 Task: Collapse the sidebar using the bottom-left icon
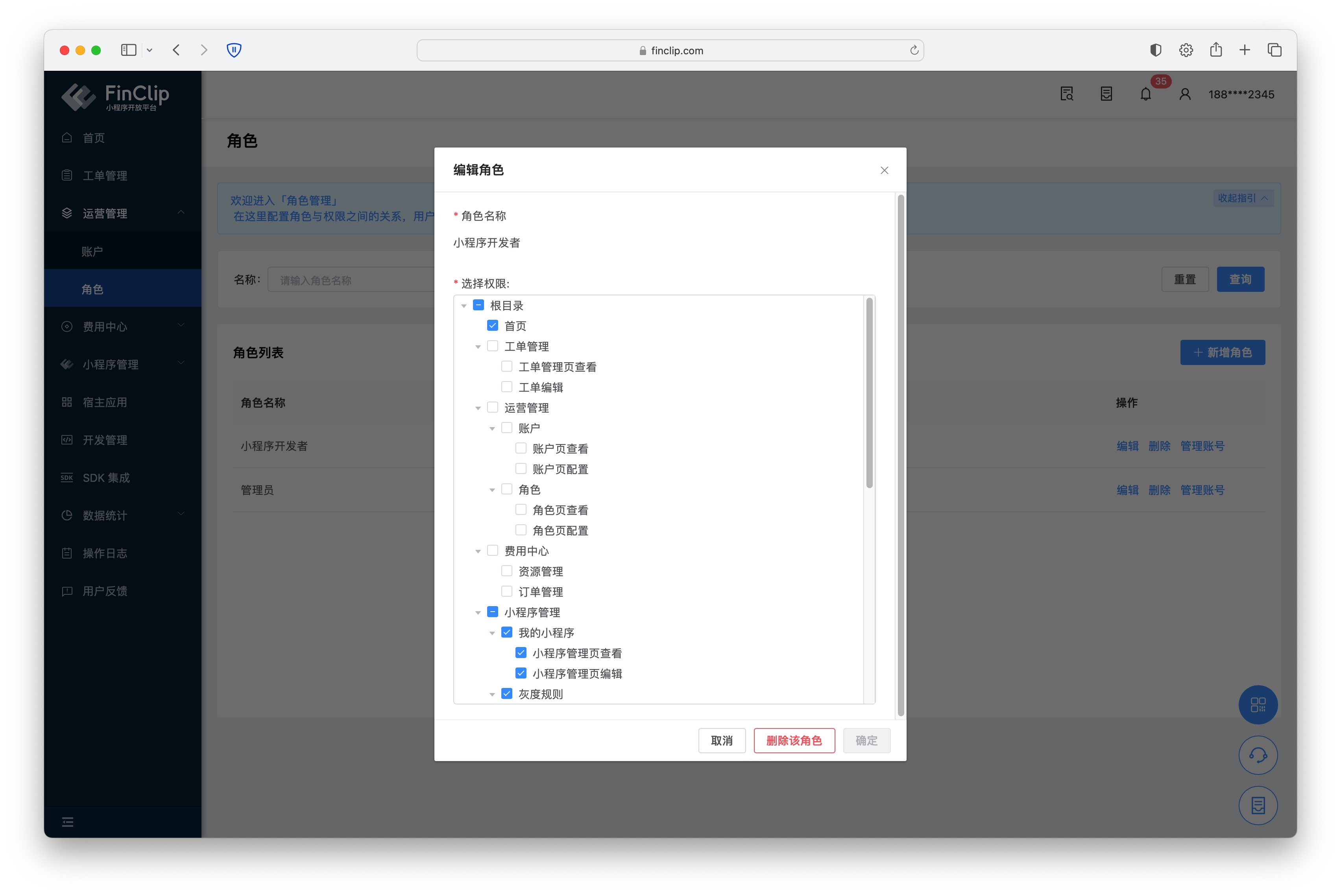67,822
